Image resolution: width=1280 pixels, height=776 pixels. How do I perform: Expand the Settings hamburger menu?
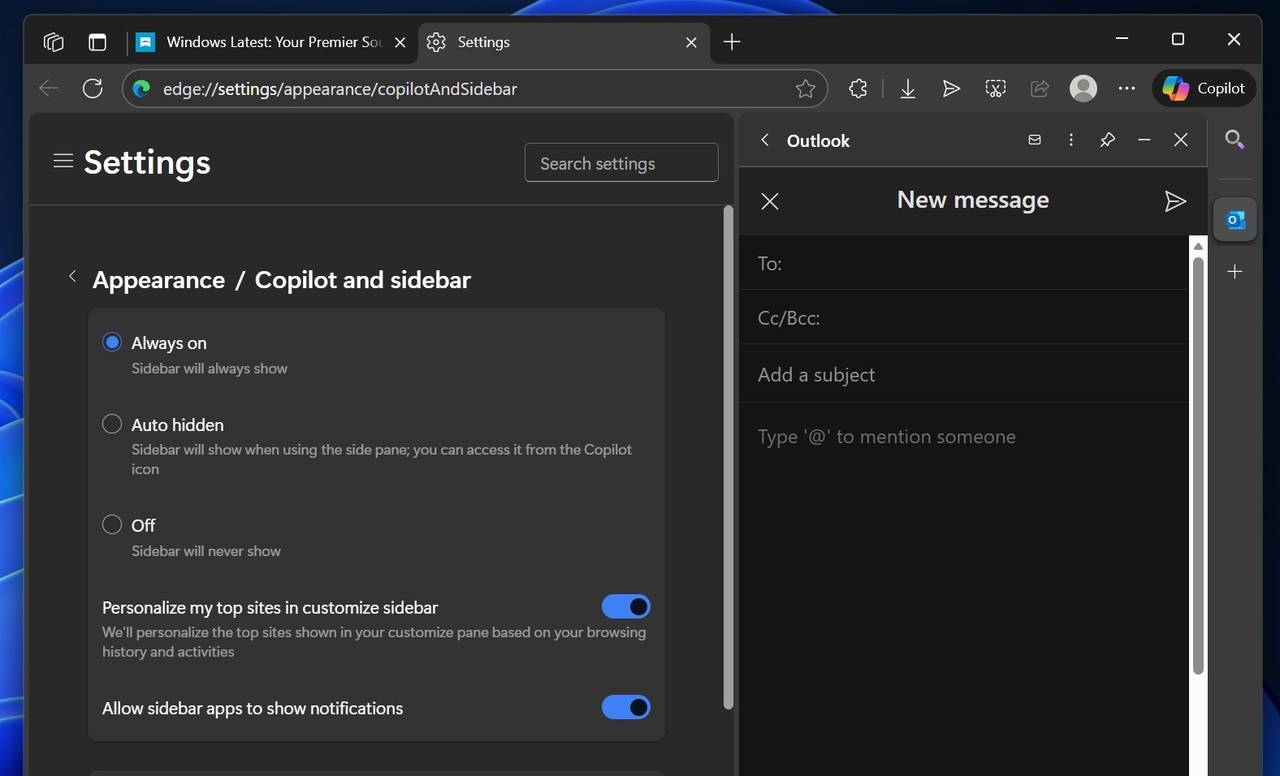click(63, 161)
